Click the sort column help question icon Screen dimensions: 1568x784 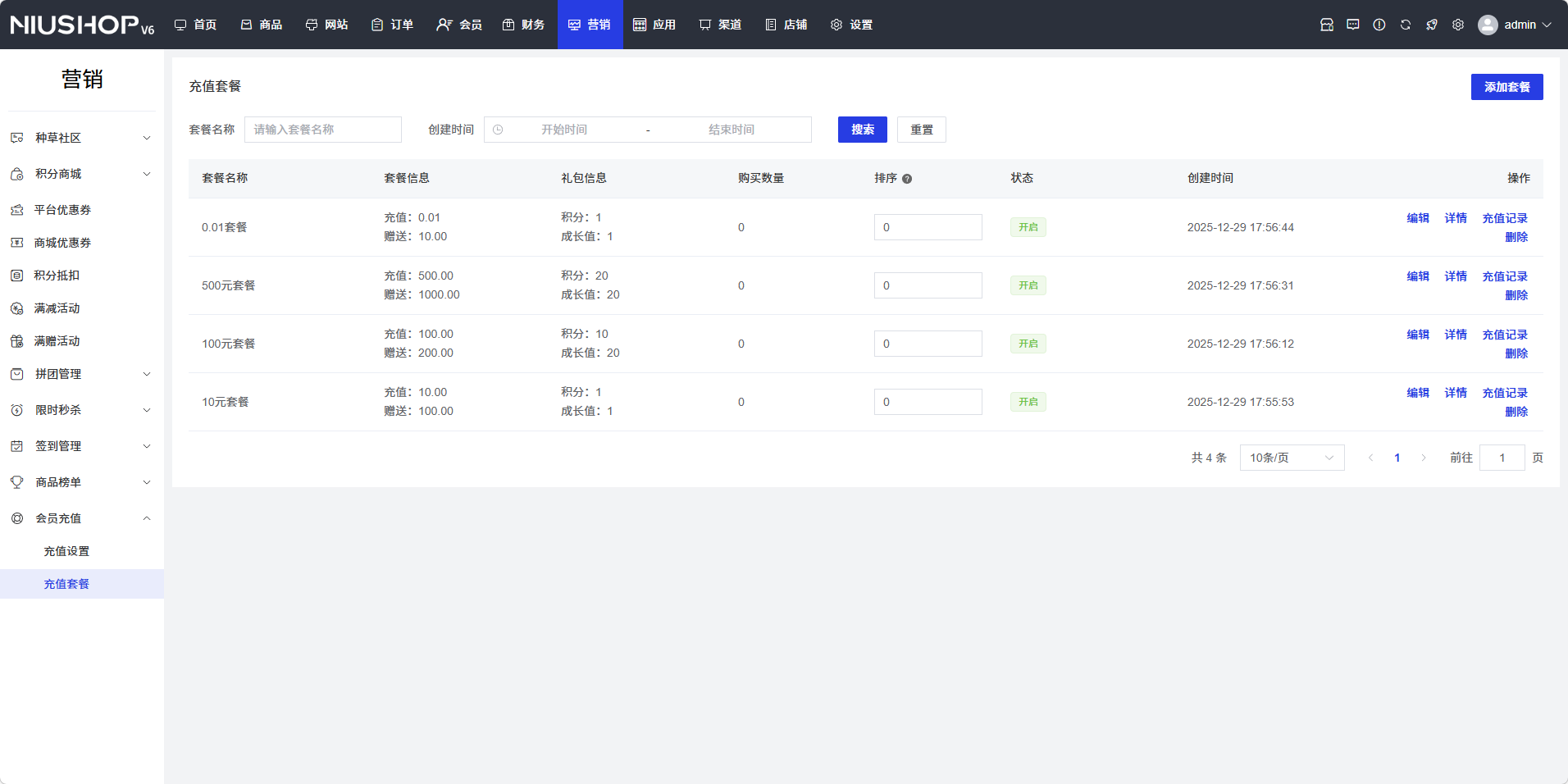click(907, 179)
